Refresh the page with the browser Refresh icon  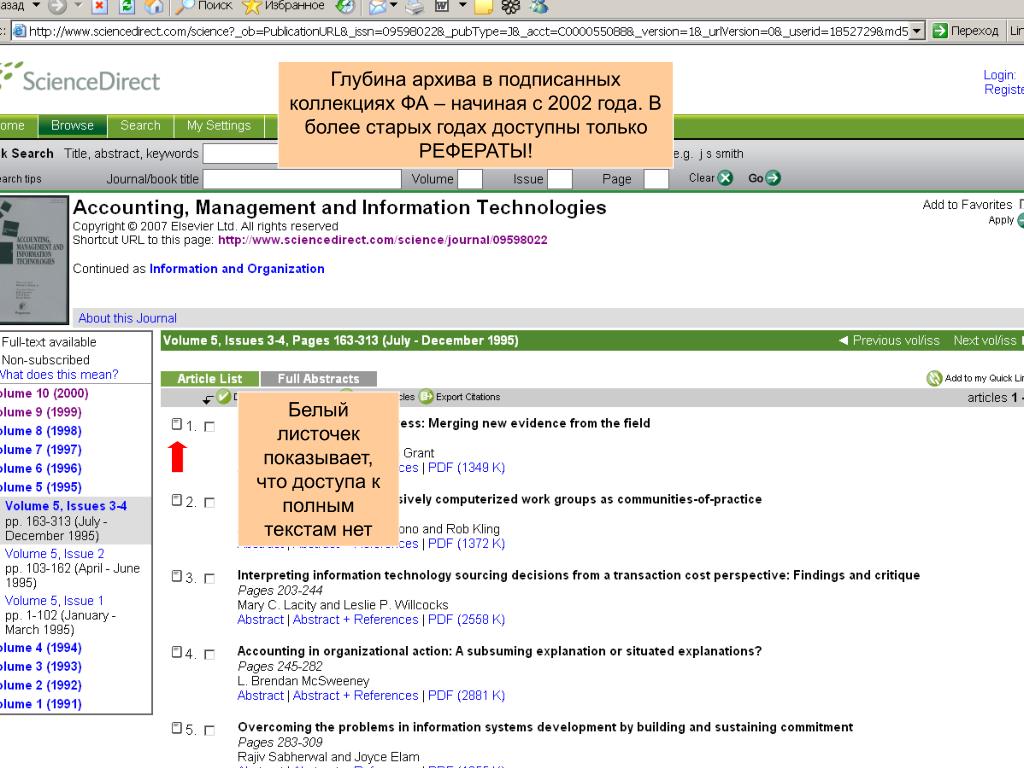click(127, 7)
